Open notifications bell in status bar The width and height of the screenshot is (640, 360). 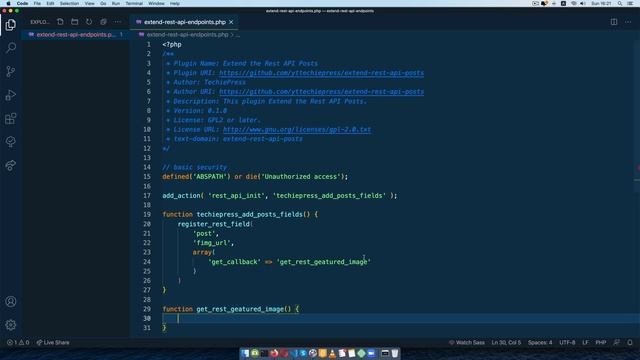(630, 342)
